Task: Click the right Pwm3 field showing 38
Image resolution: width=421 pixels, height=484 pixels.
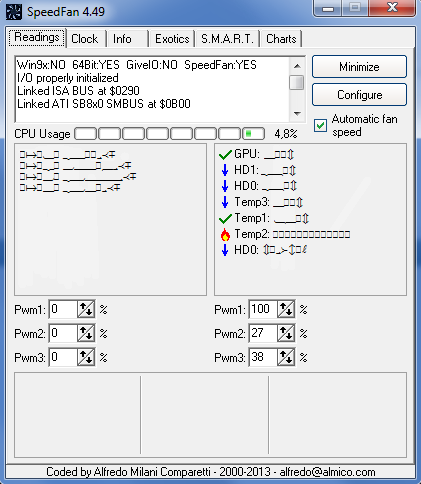Action: [263, 357]
